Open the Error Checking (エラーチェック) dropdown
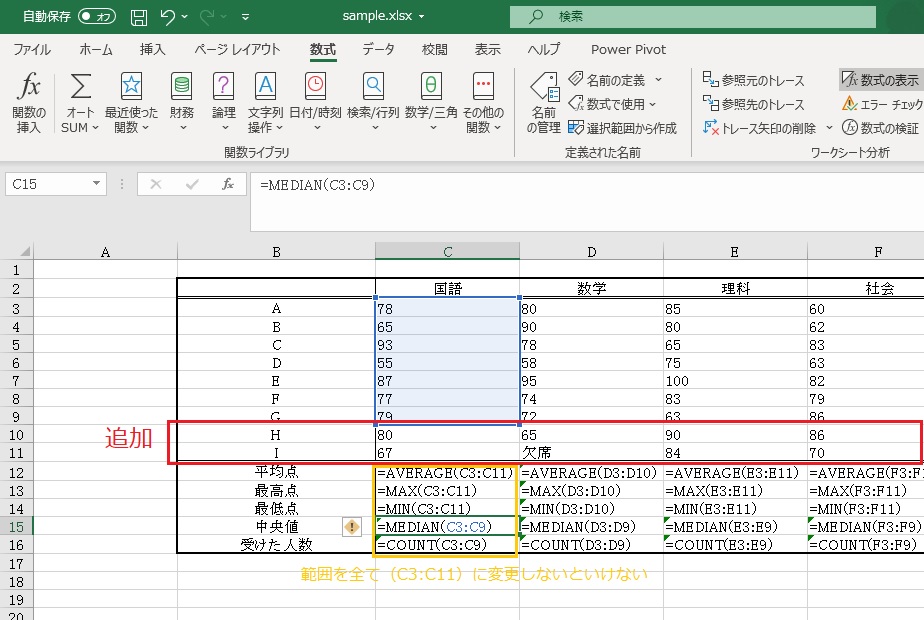This screenshot has height=620, width=924. pos(882,104)
